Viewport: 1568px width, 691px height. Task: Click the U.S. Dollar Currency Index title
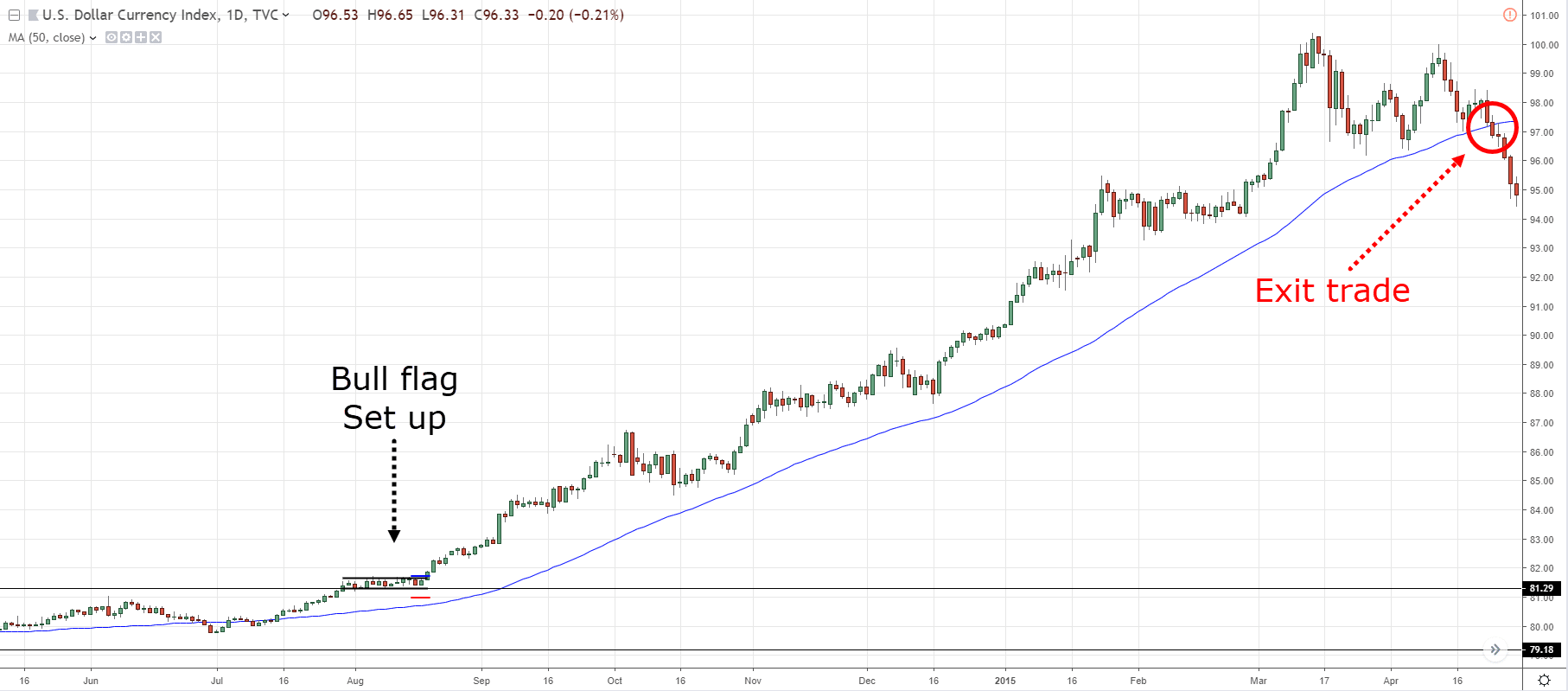(160, 15)
